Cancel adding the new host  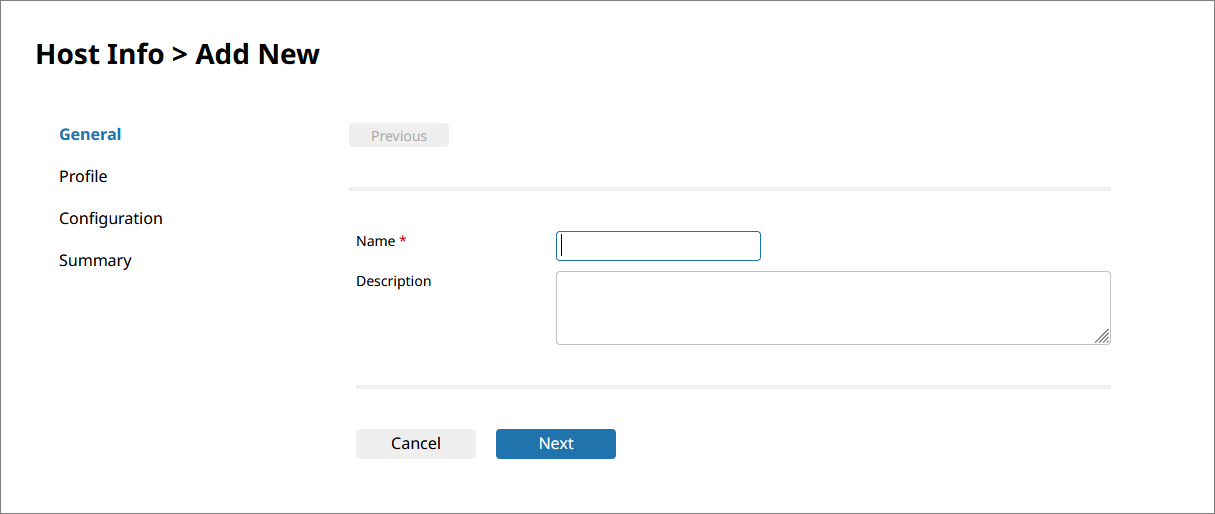pyautogui.click(x=416, y=444)
